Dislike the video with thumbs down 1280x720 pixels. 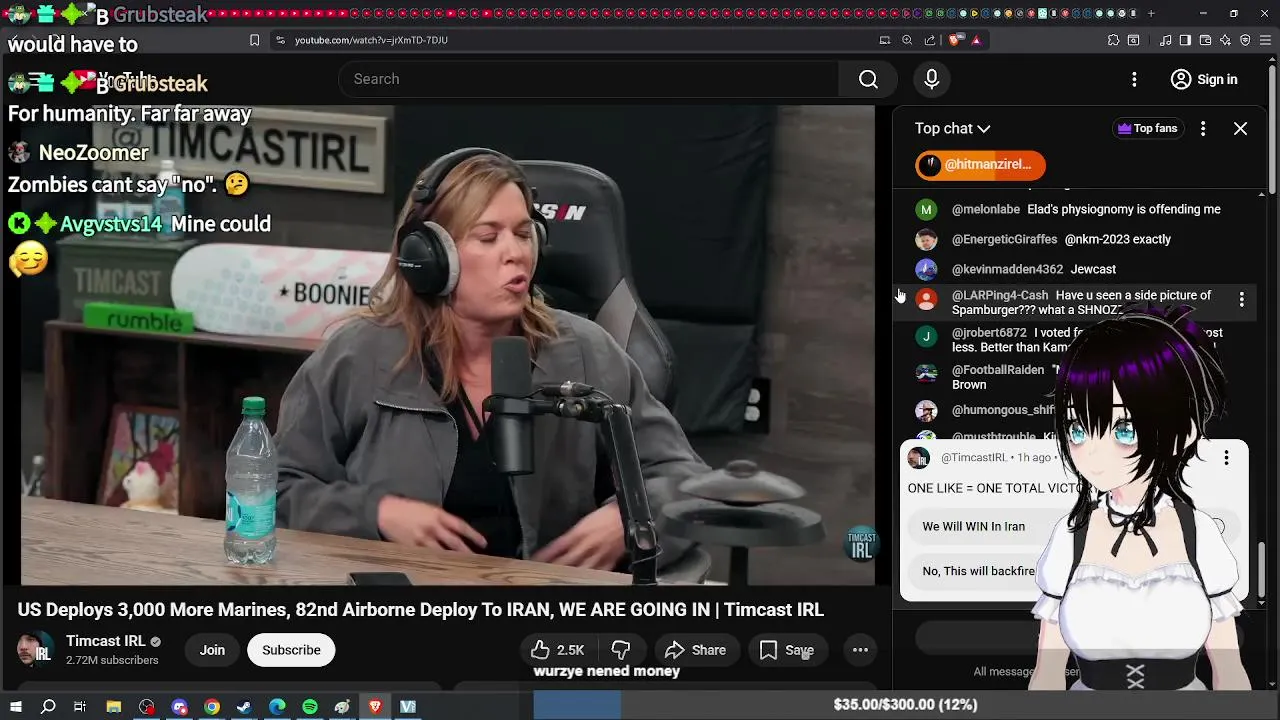click(621, 650)
